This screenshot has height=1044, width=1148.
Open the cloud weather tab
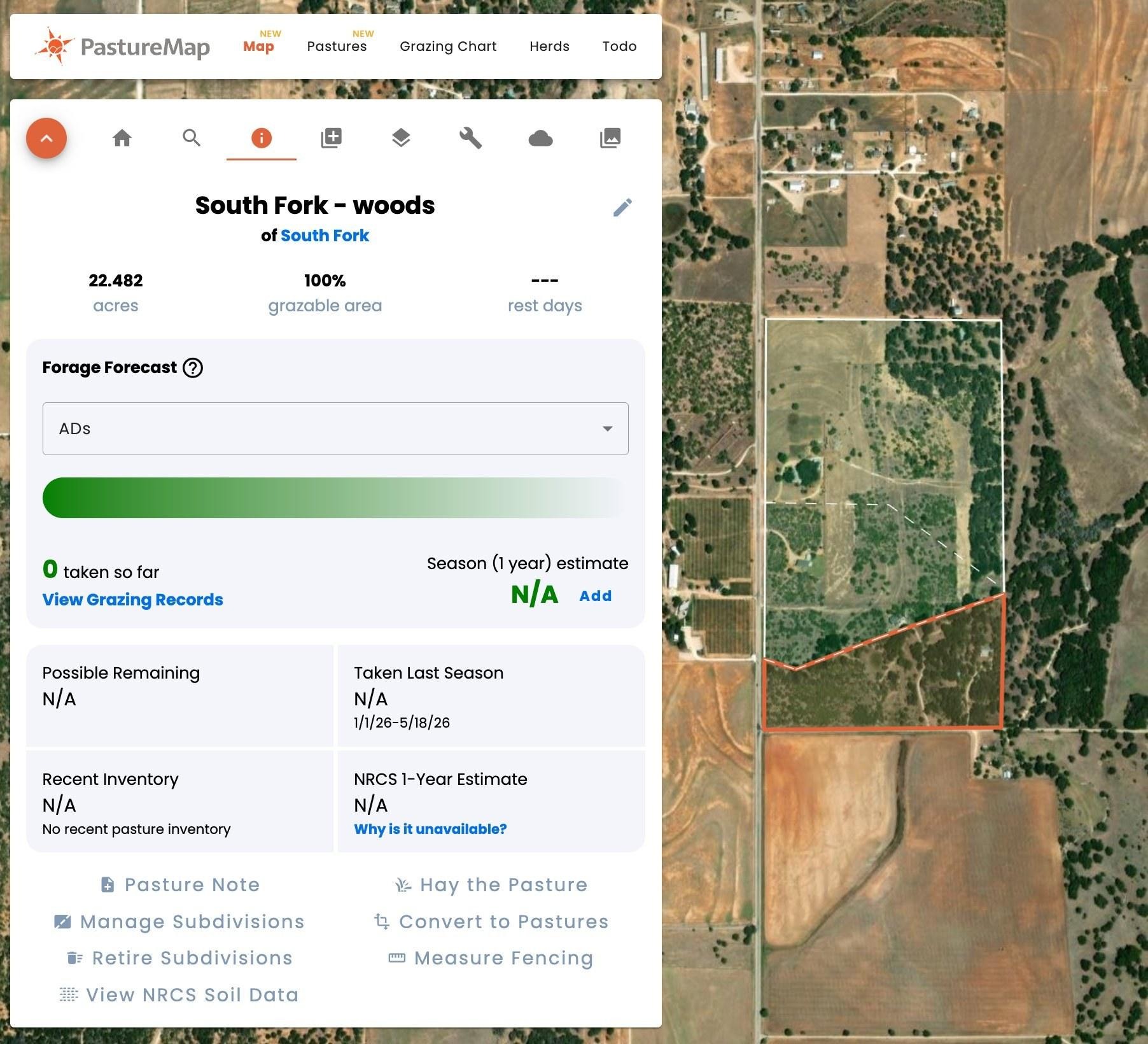540,138
